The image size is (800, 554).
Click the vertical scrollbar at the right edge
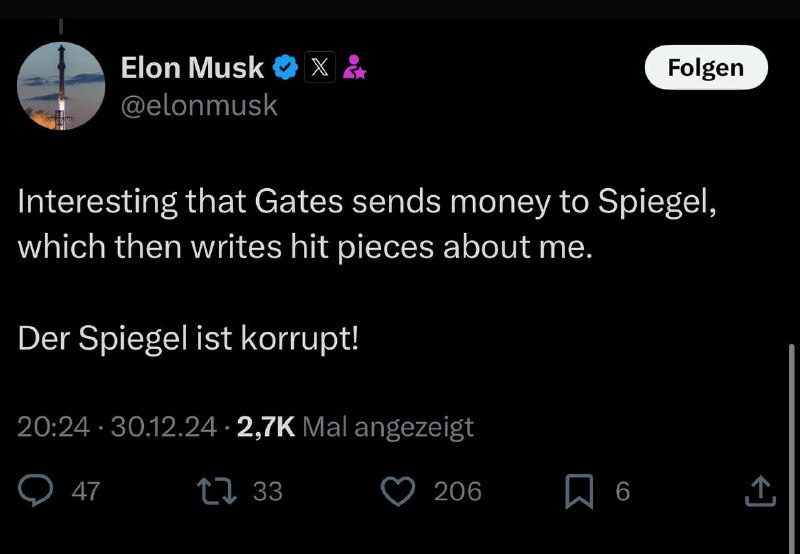tap(791, 449)
